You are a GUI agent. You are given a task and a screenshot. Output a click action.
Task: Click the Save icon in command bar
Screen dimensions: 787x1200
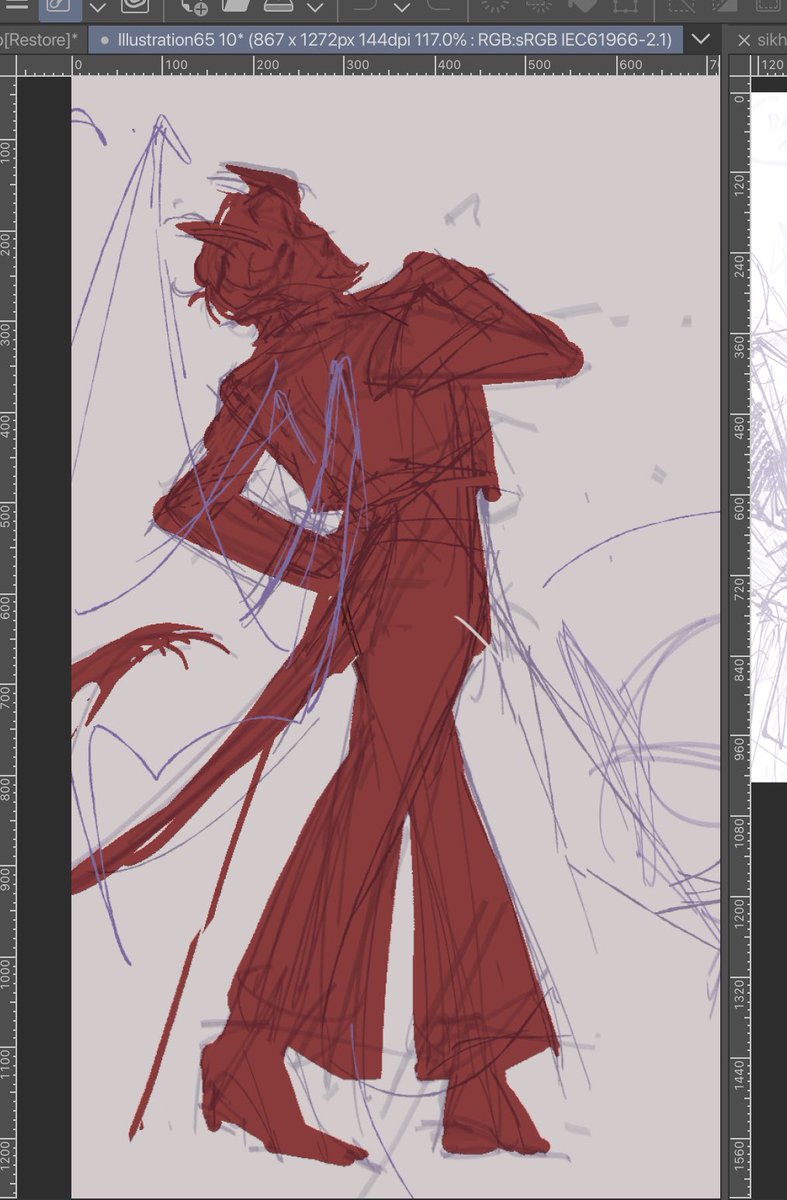(281, 6)
